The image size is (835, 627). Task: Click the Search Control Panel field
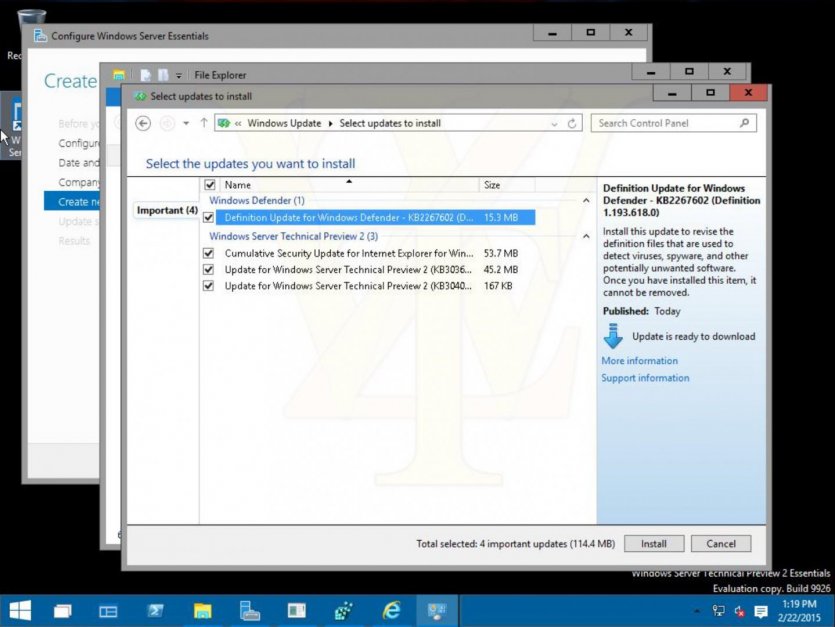pos(665,123)
